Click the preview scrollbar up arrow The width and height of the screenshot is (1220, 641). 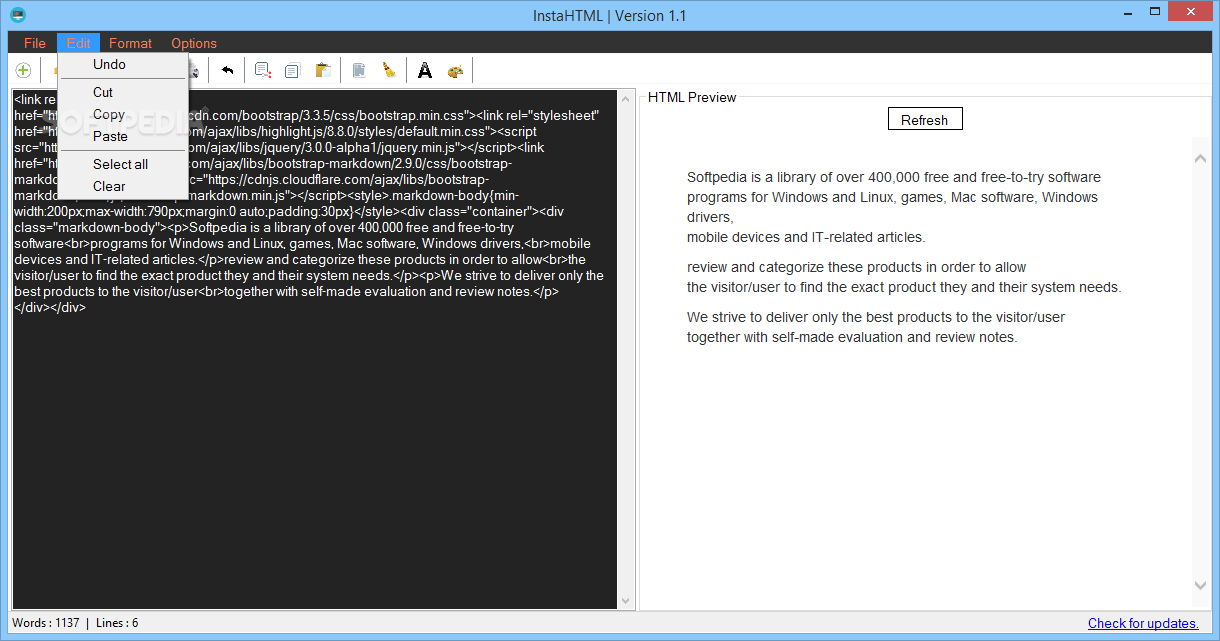click(1201, 158)
